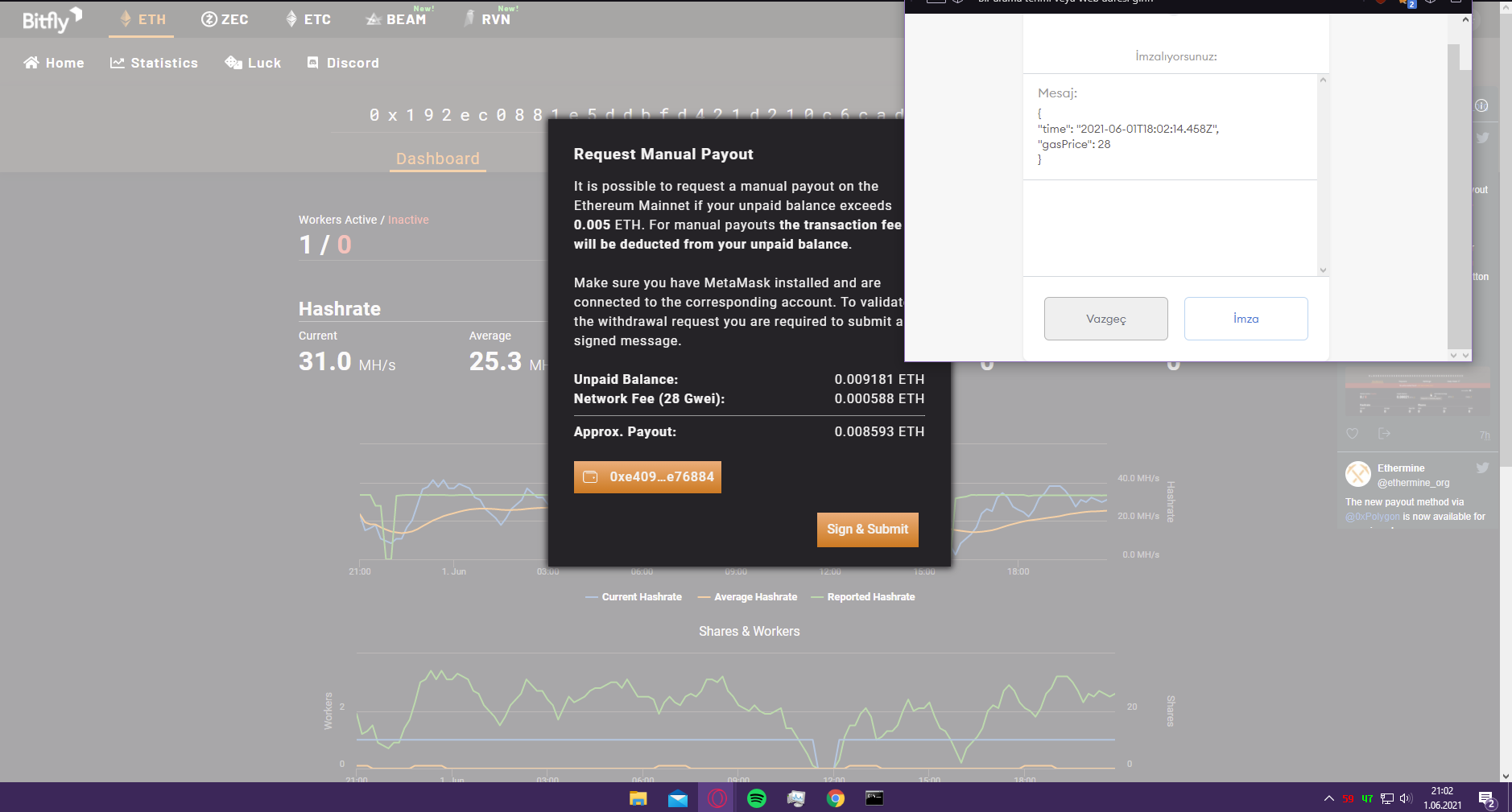The image size is (1512, 812).
Task: Toggle Current Hashrate legend series
Action: 634,597
